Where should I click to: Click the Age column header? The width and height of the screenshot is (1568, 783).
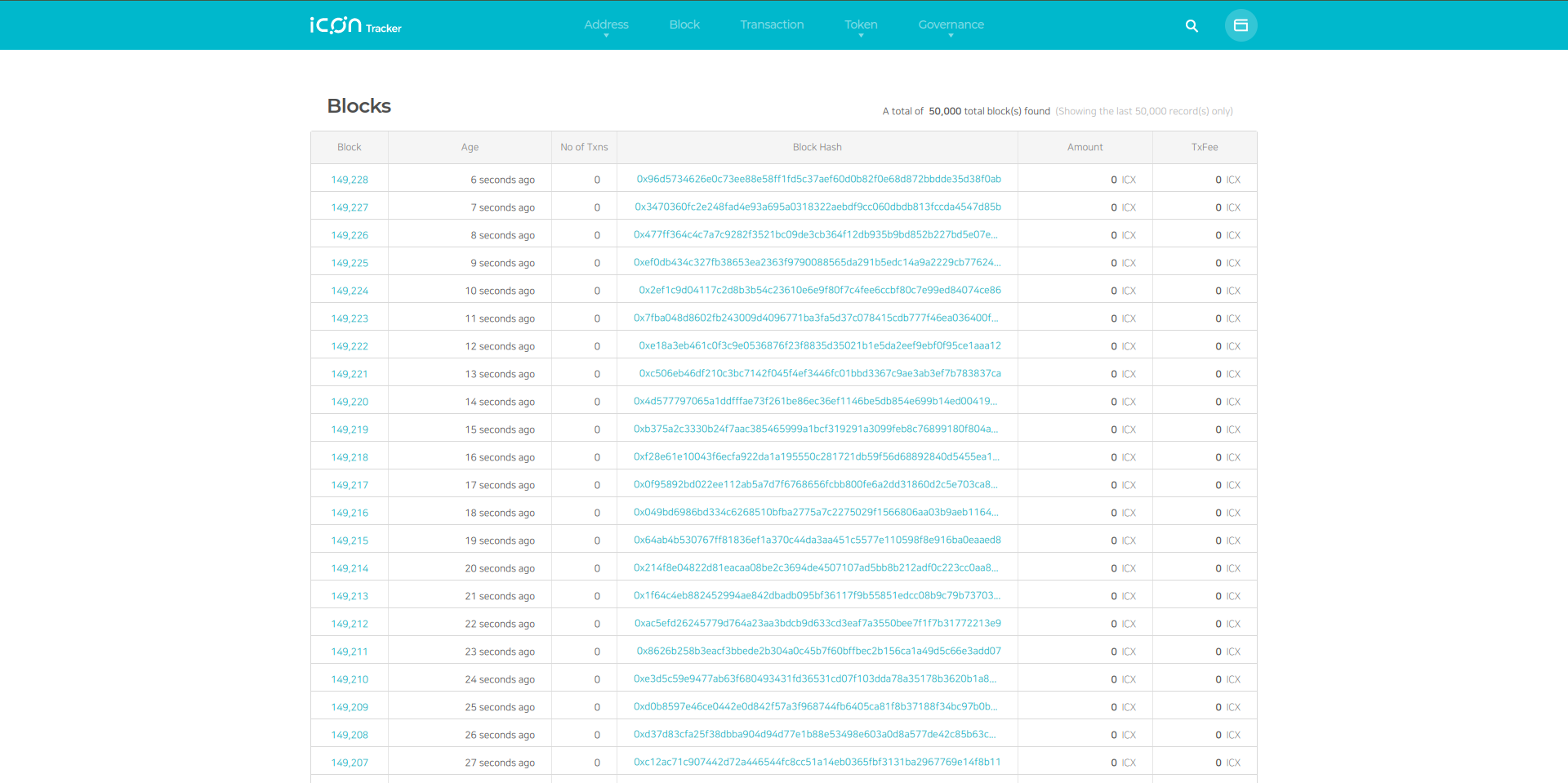(x=470, y=147)
